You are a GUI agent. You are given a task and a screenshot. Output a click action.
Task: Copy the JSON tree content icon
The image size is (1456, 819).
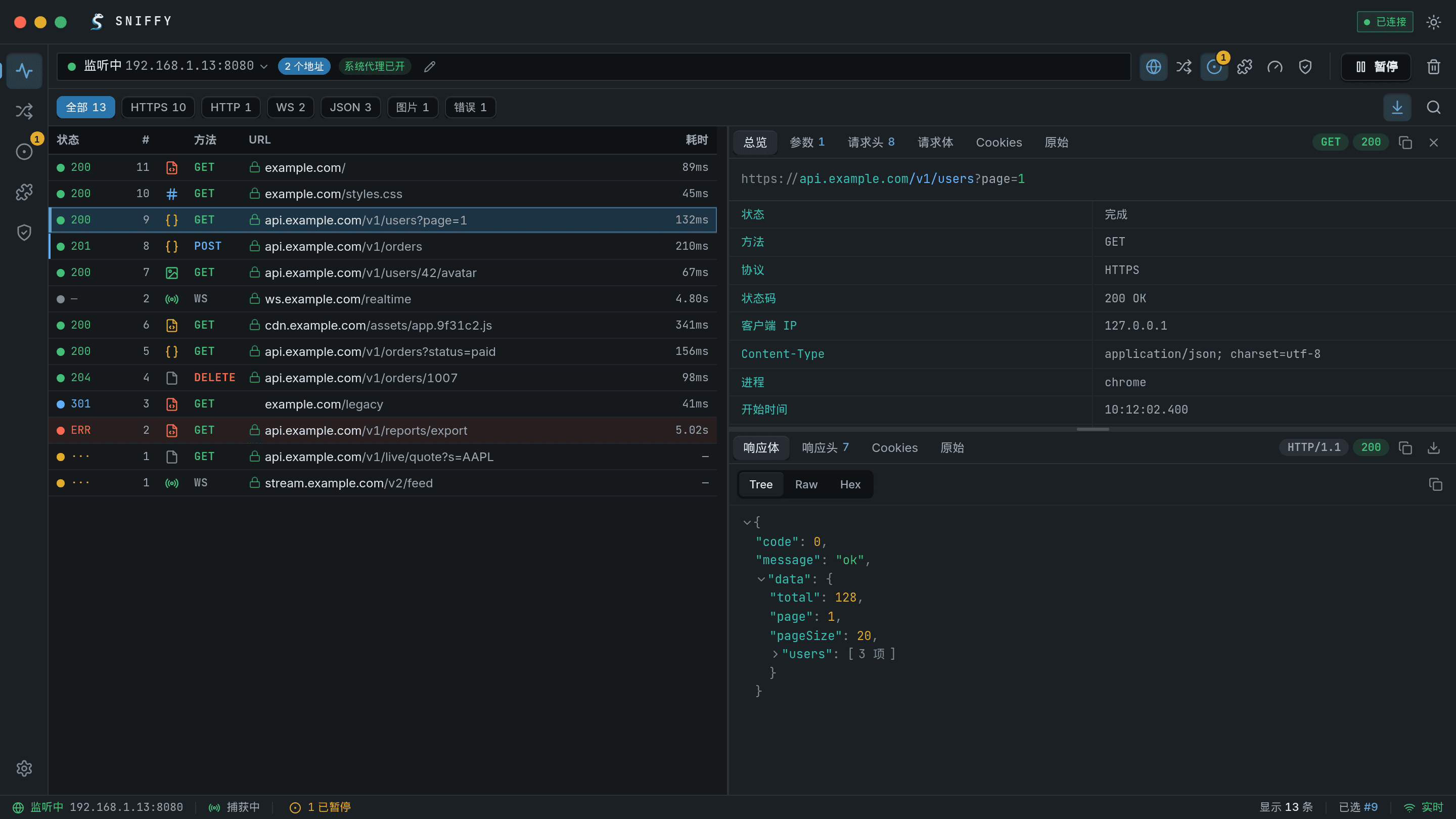pyautogui.click(x=1435, y=484)
